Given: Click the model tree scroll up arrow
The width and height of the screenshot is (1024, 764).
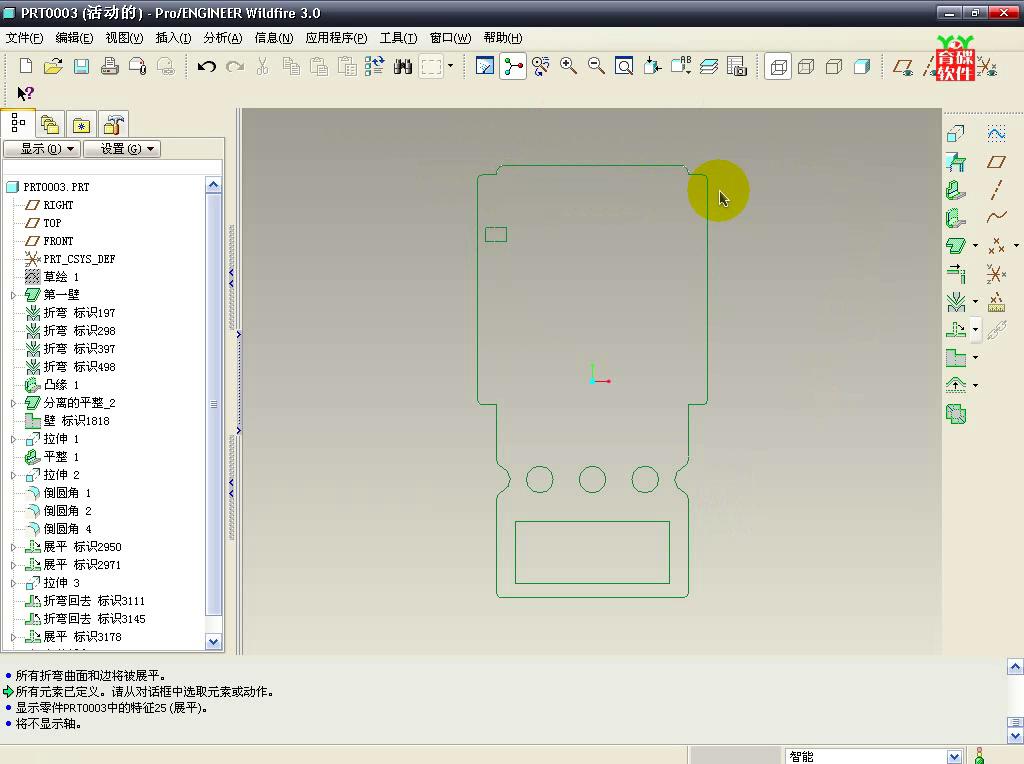Looking at the screenshot, I should 214,185.
